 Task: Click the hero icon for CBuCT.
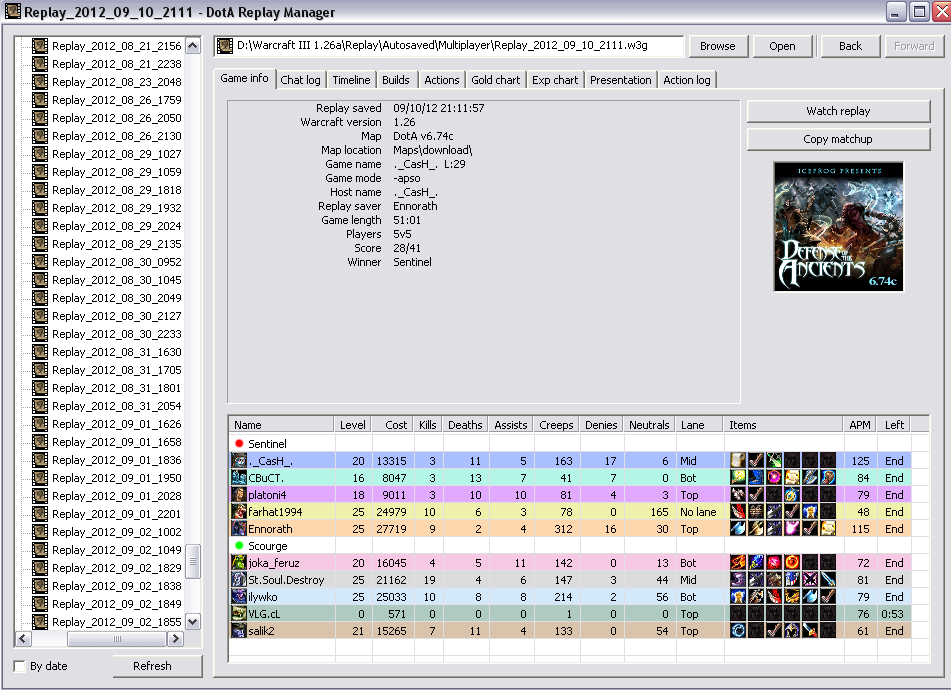[239, 478]
